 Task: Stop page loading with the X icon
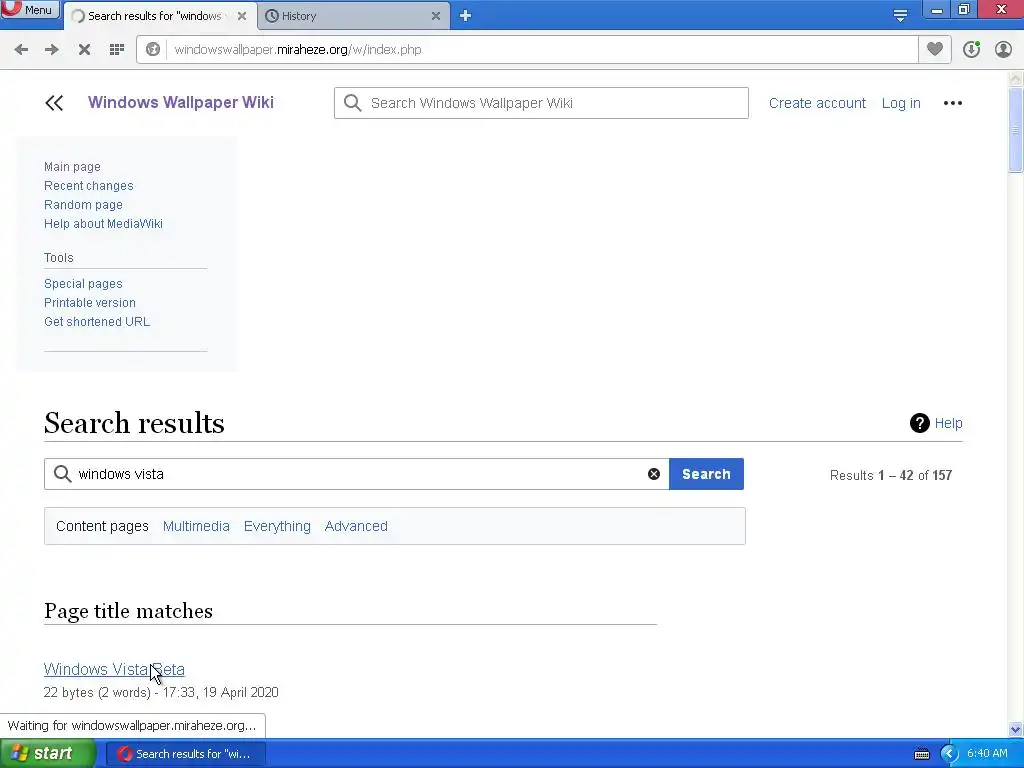point(84,50)
